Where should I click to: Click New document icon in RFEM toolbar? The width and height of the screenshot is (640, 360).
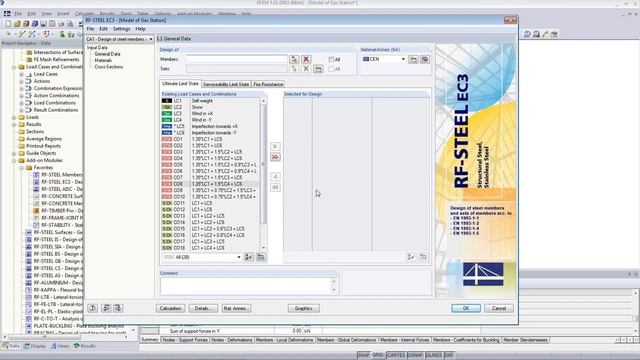(8, 24)
